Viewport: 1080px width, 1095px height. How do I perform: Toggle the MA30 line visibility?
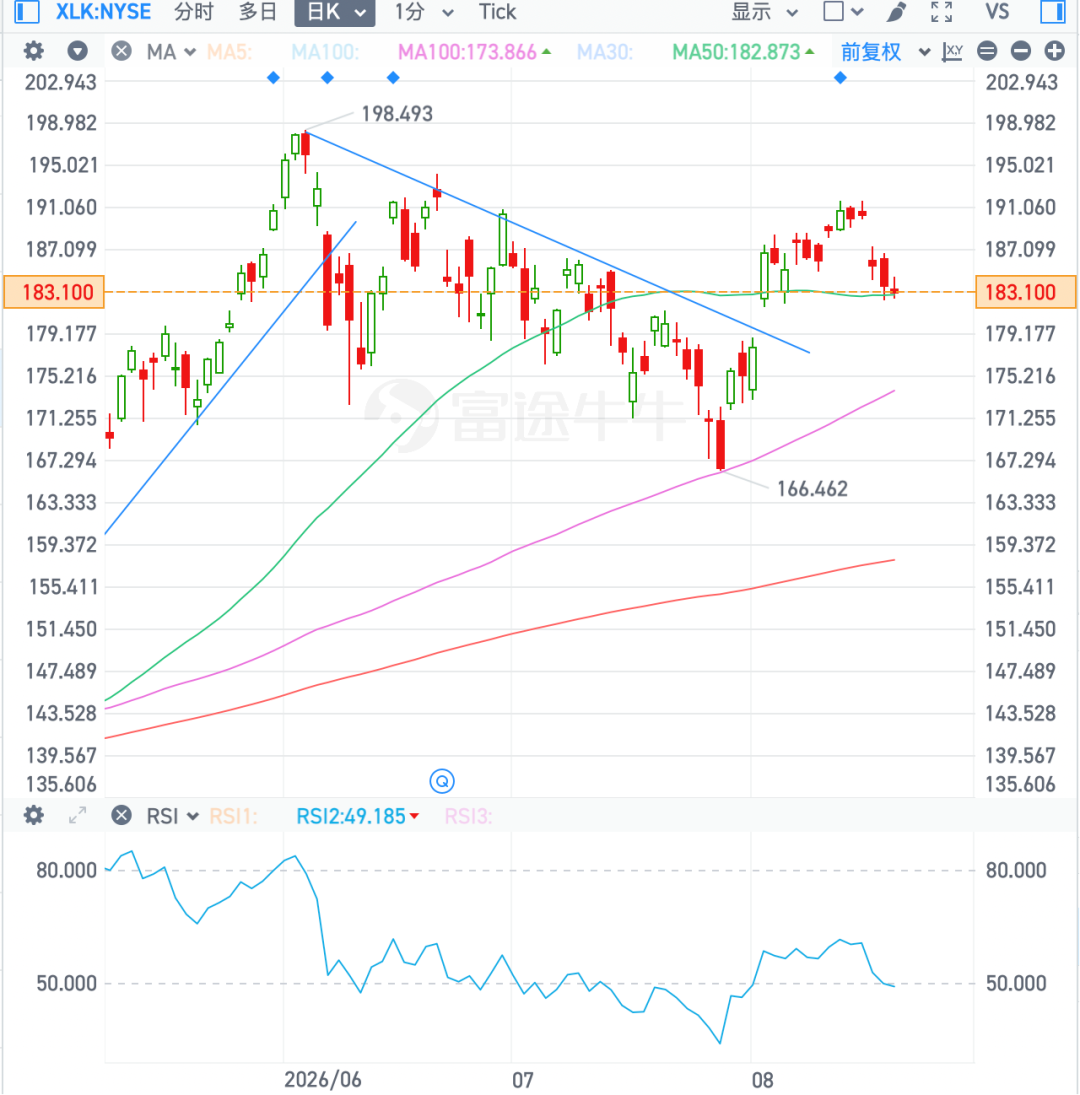tap(605, 52)
